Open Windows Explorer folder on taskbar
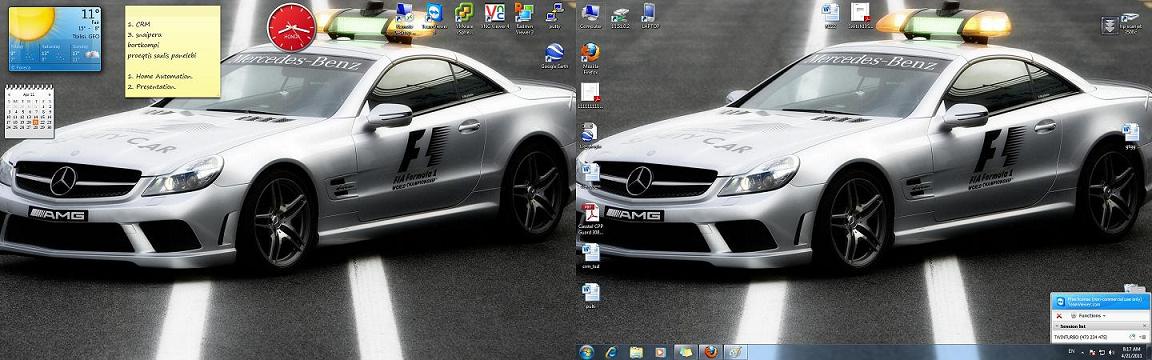This screenshot has height=360, width=1152. (x=636, y=352)
